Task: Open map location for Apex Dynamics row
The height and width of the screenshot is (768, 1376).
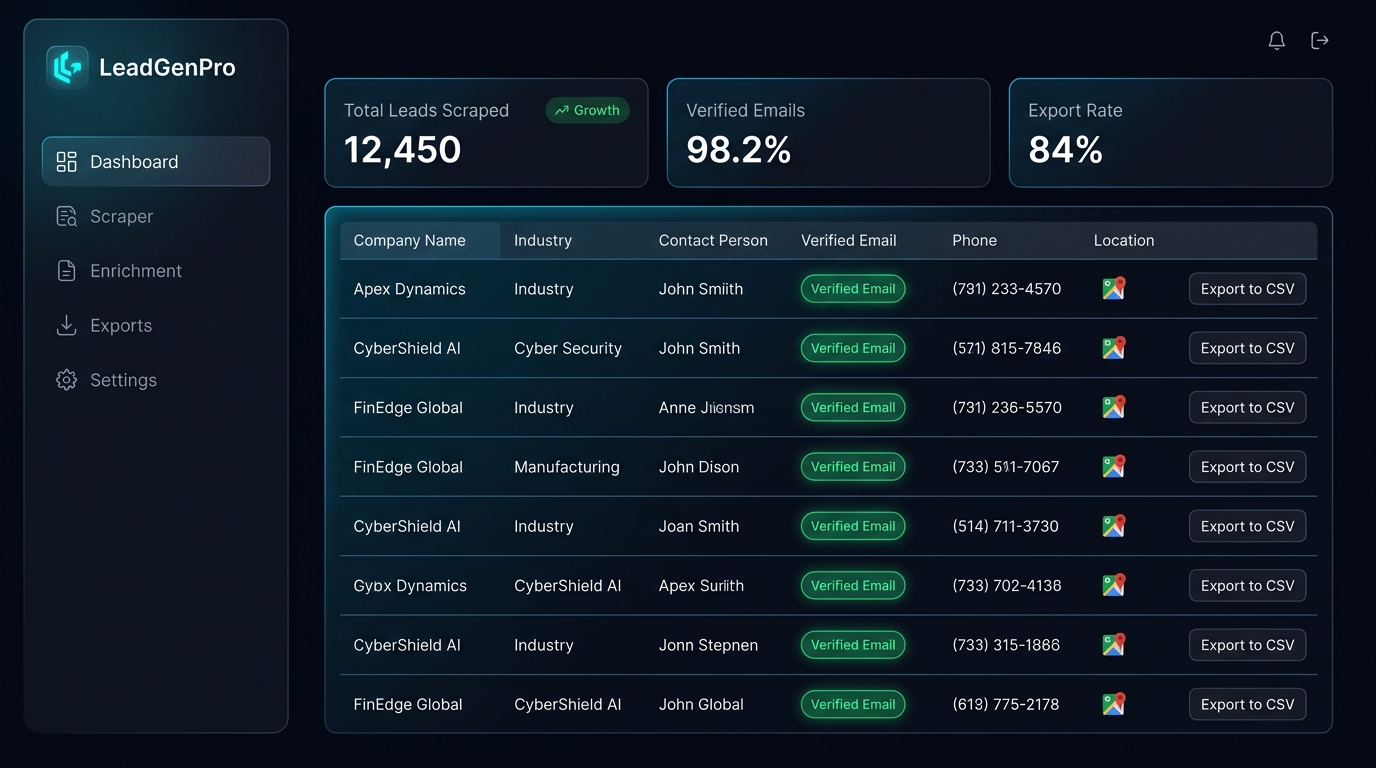Action: 1114,289
